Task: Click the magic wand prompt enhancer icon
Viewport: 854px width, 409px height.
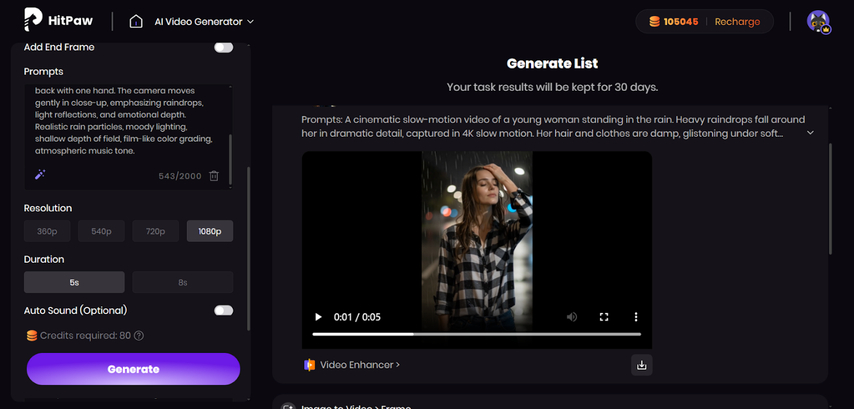Action: (x=40, y=175)
